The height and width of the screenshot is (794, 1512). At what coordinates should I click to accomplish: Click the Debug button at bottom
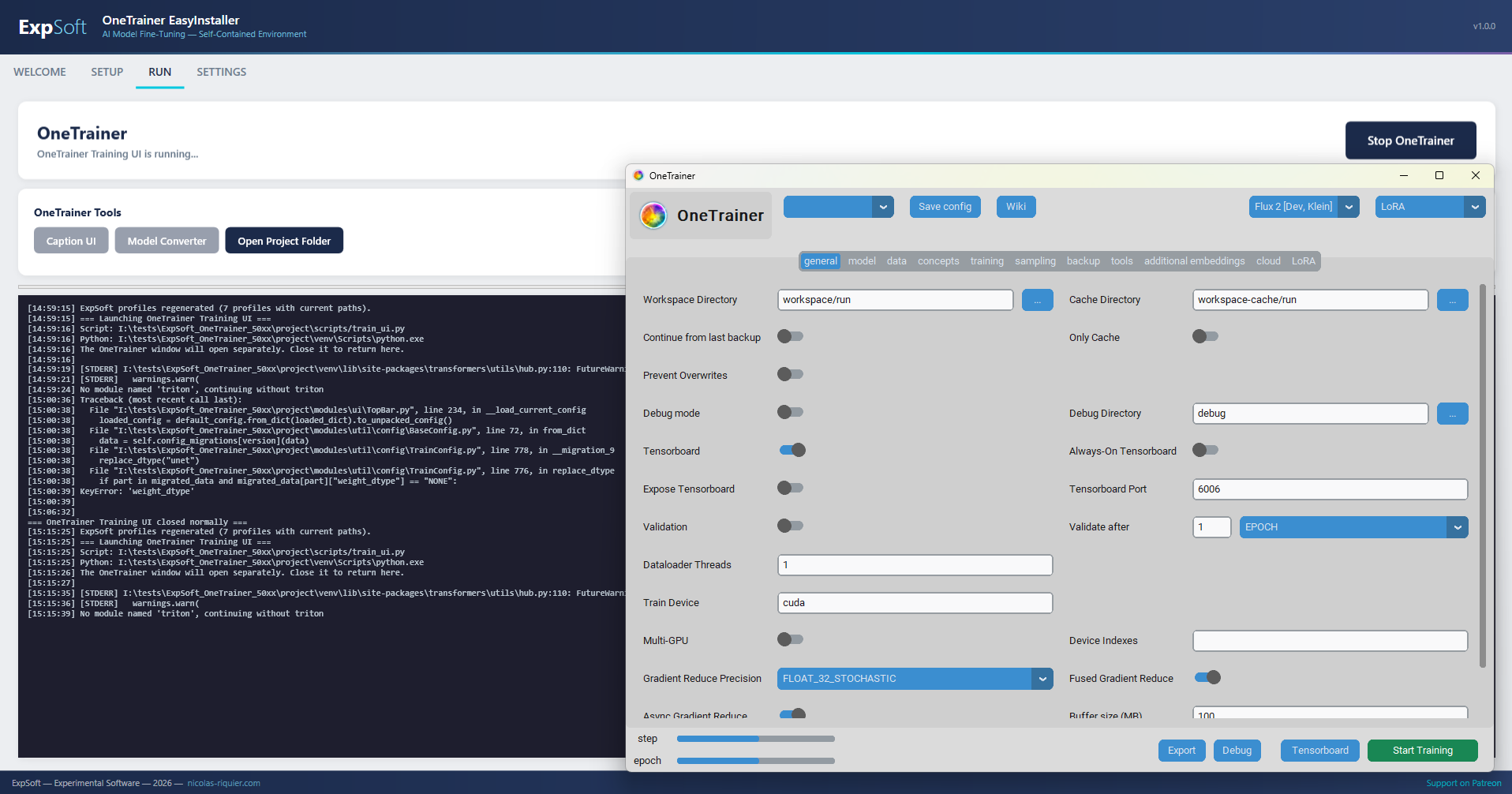point(1237,751)
